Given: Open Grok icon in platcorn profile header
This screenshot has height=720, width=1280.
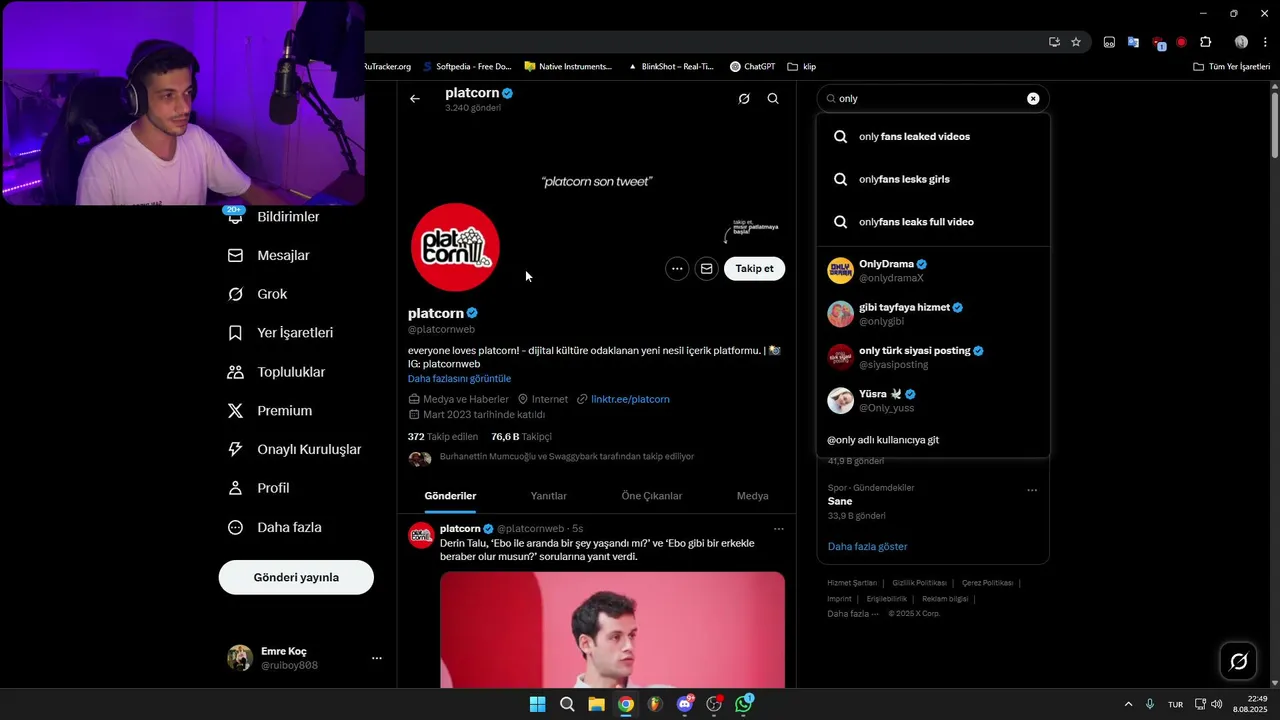Looking at the screenshot, I should tap(744, 99).
